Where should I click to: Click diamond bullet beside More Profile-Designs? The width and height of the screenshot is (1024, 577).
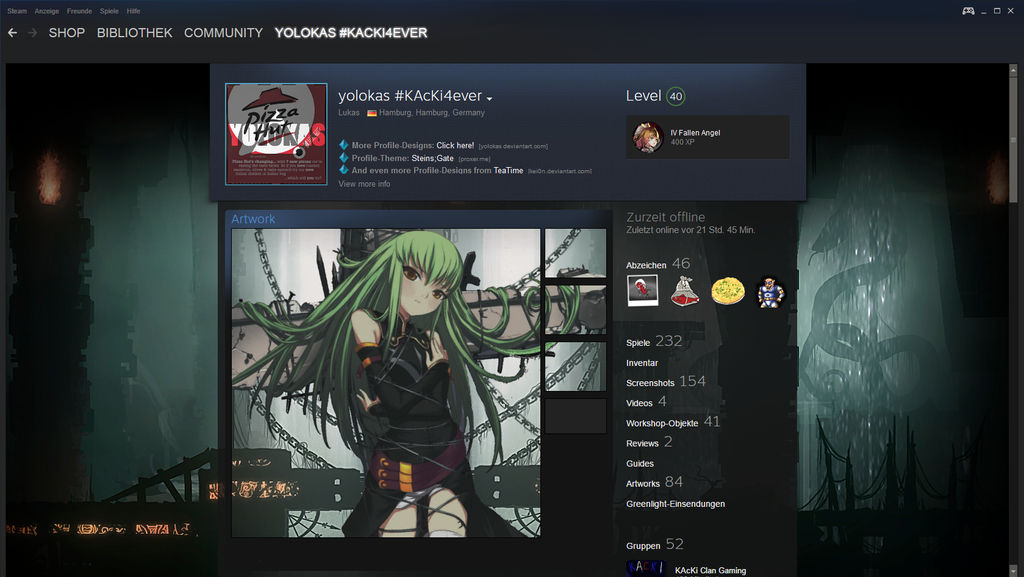coord(344,145)
